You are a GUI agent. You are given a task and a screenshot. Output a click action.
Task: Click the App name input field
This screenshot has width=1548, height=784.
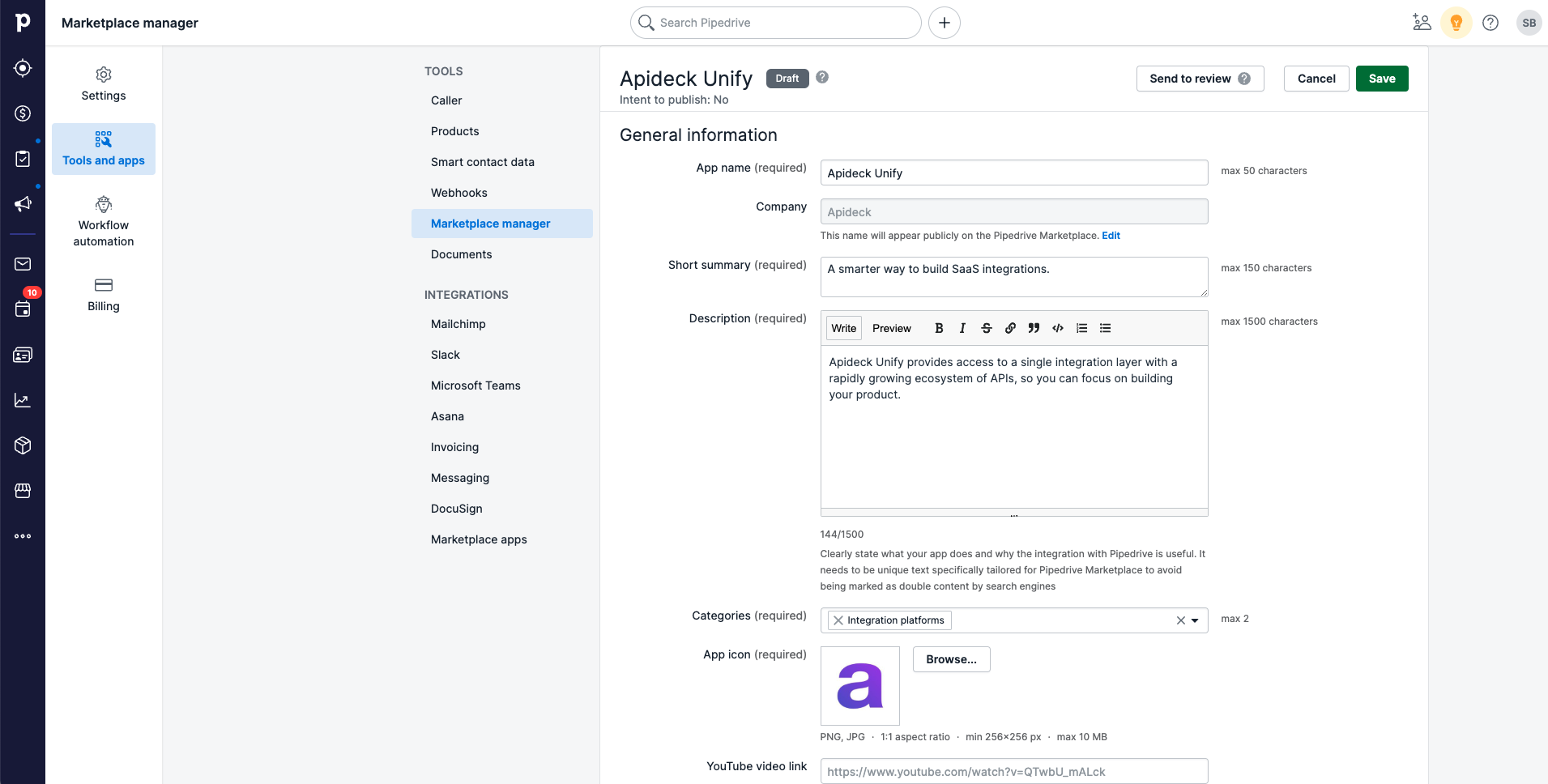[1014, 173]
